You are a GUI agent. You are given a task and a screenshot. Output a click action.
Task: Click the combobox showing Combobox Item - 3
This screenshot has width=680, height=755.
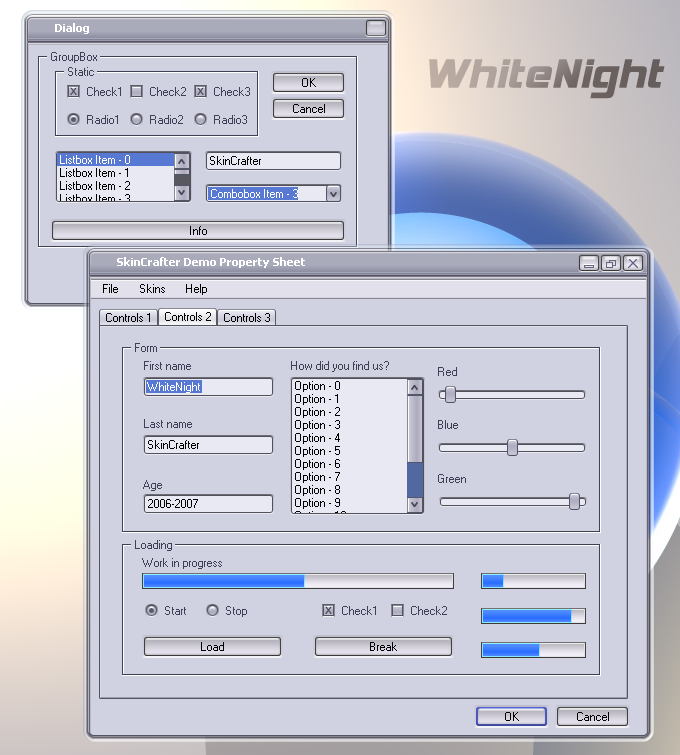coord(273,194)
